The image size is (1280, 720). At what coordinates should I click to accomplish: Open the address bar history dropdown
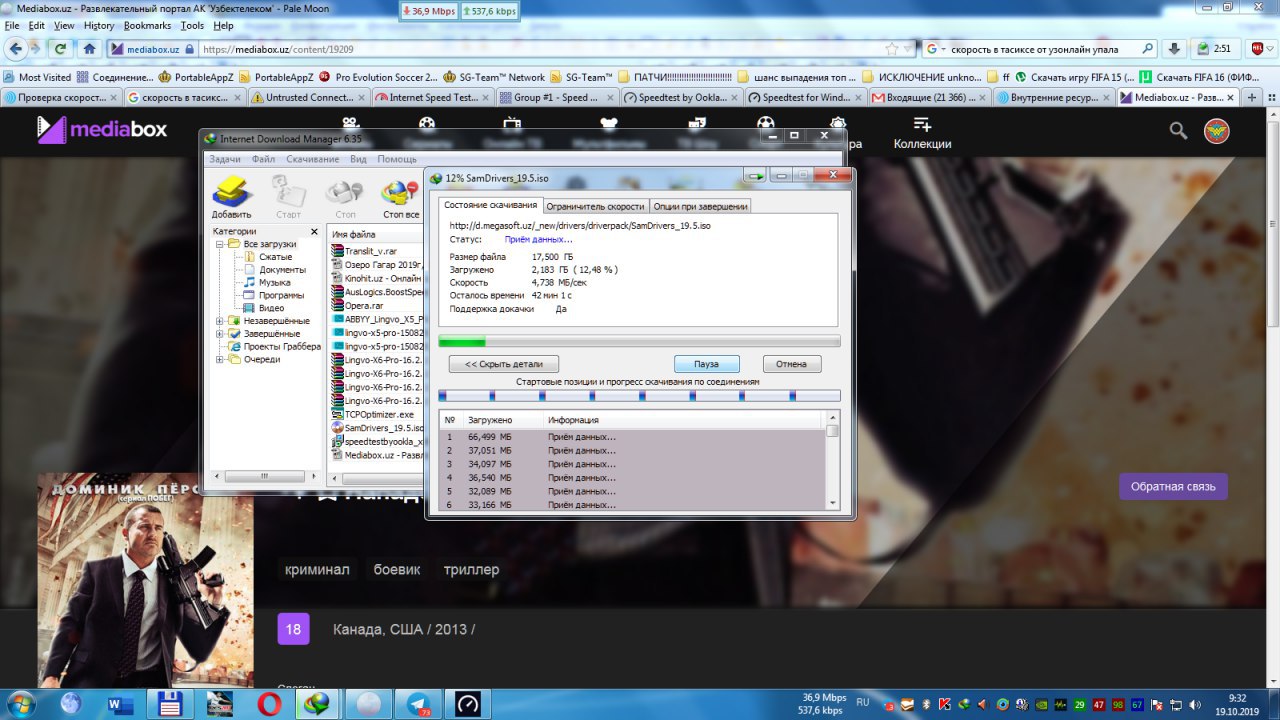click(908, 48)
